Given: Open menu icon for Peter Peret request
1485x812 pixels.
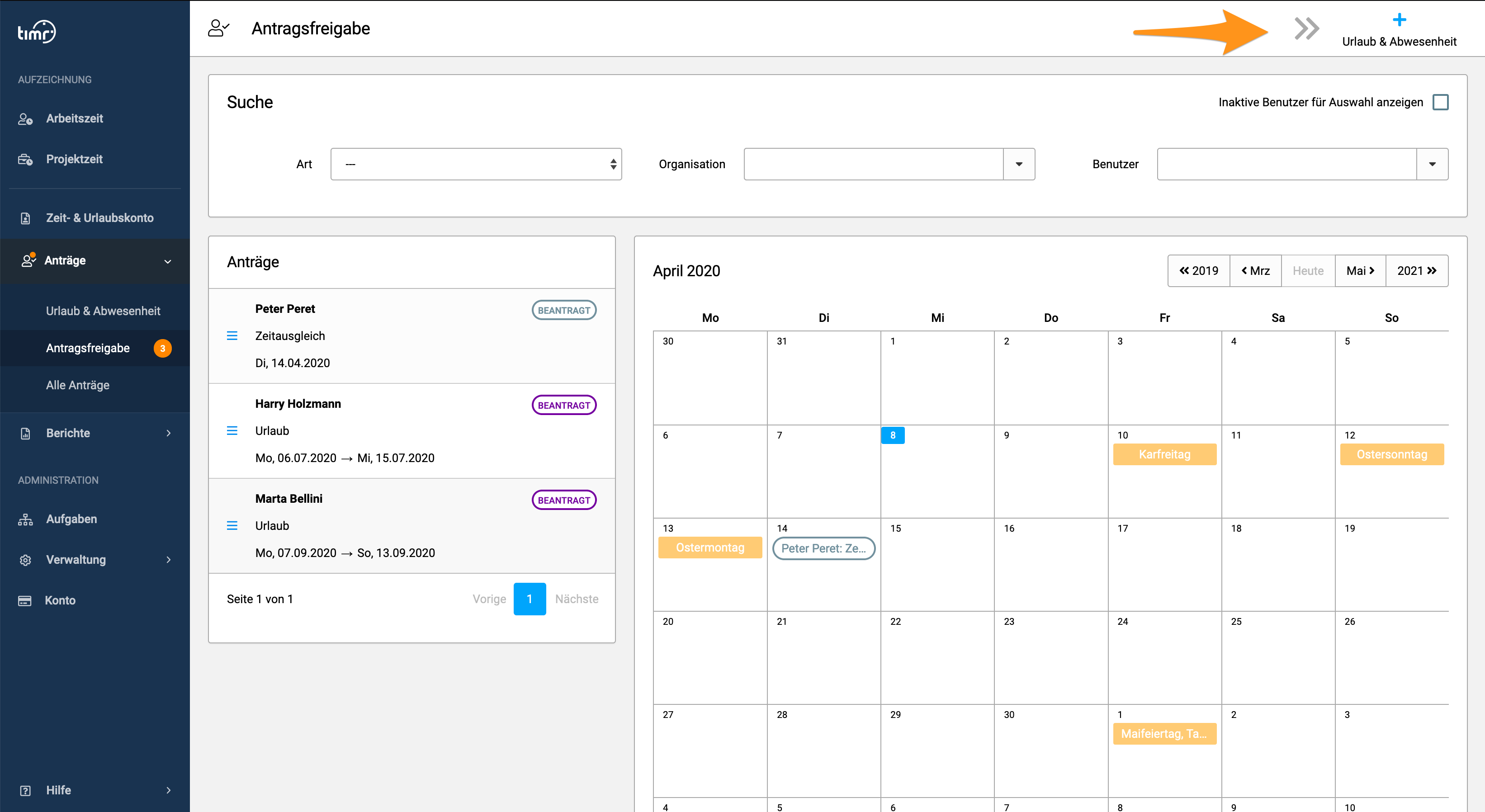Looking at the screenshot, I should tap(232, 335).
